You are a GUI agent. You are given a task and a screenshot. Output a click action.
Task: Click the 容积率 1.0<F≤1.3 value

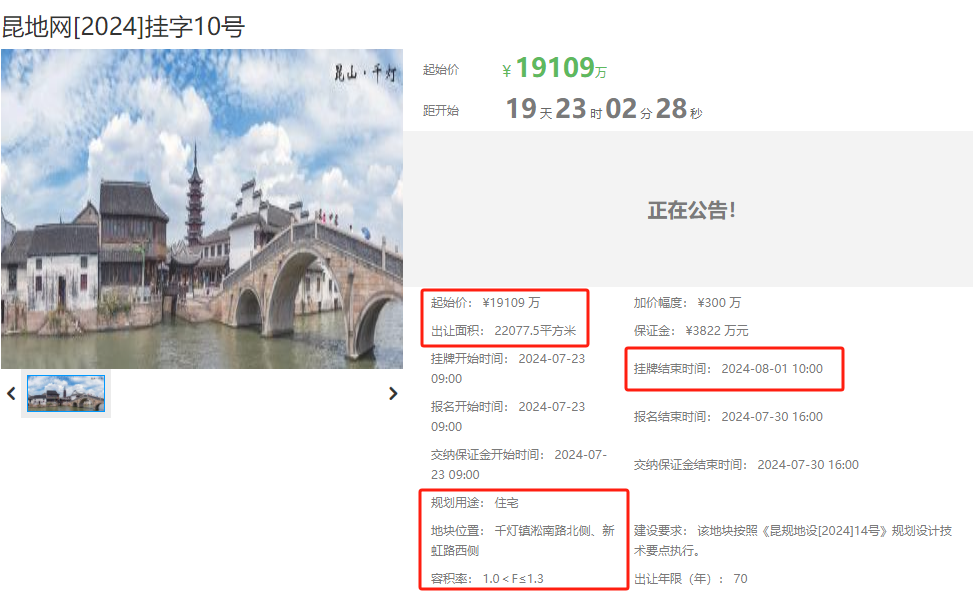487,579
